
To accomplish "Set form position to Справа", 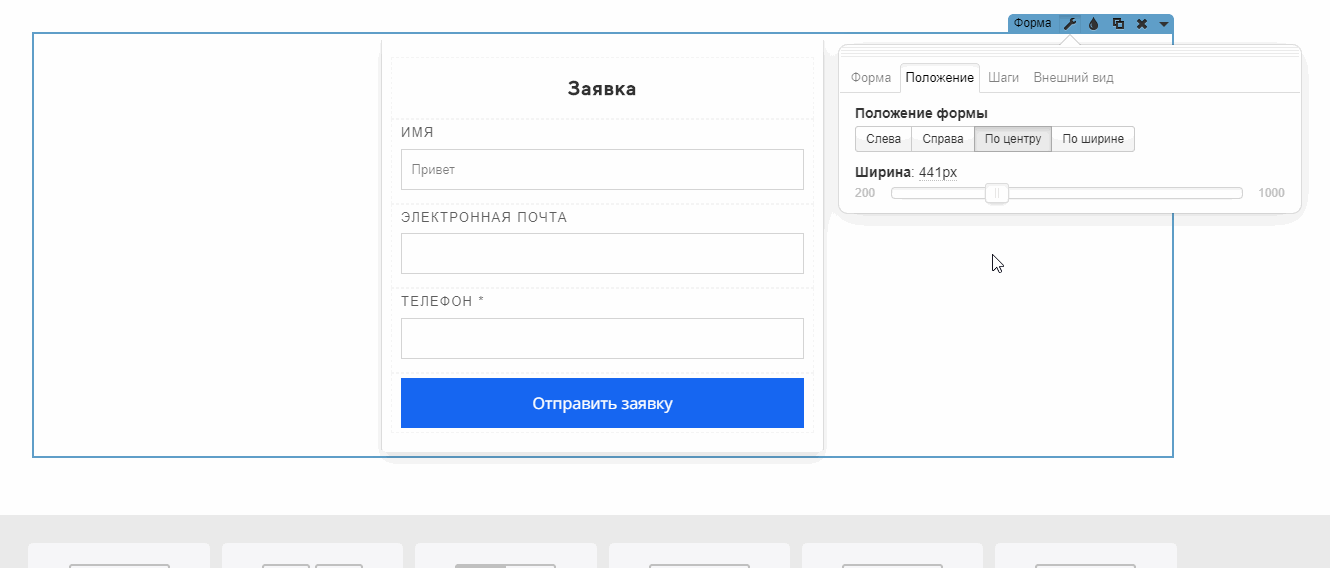I will 942,139.
